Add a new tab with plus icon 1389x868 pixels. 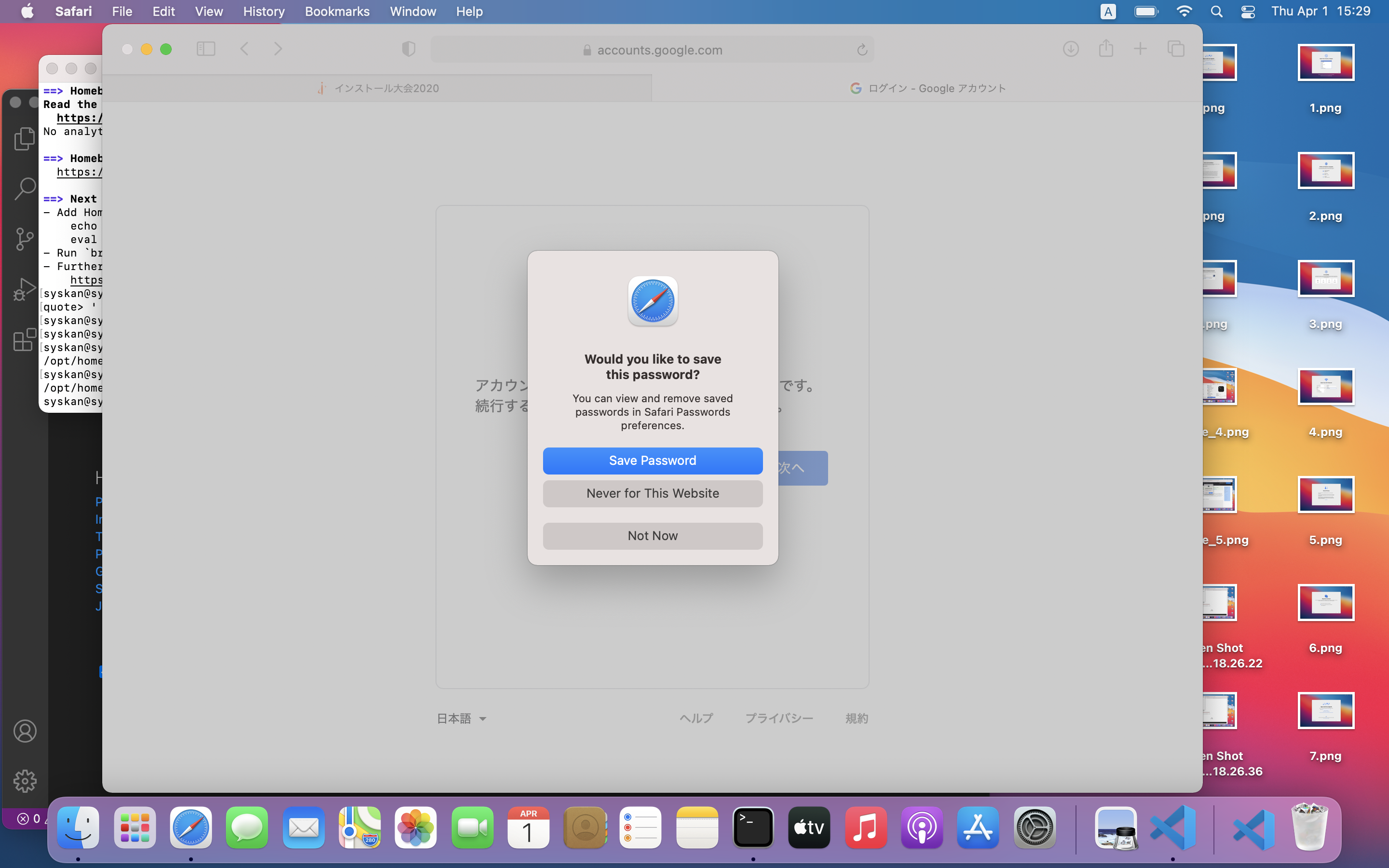pyautogui.click(x=1141, y=49)
